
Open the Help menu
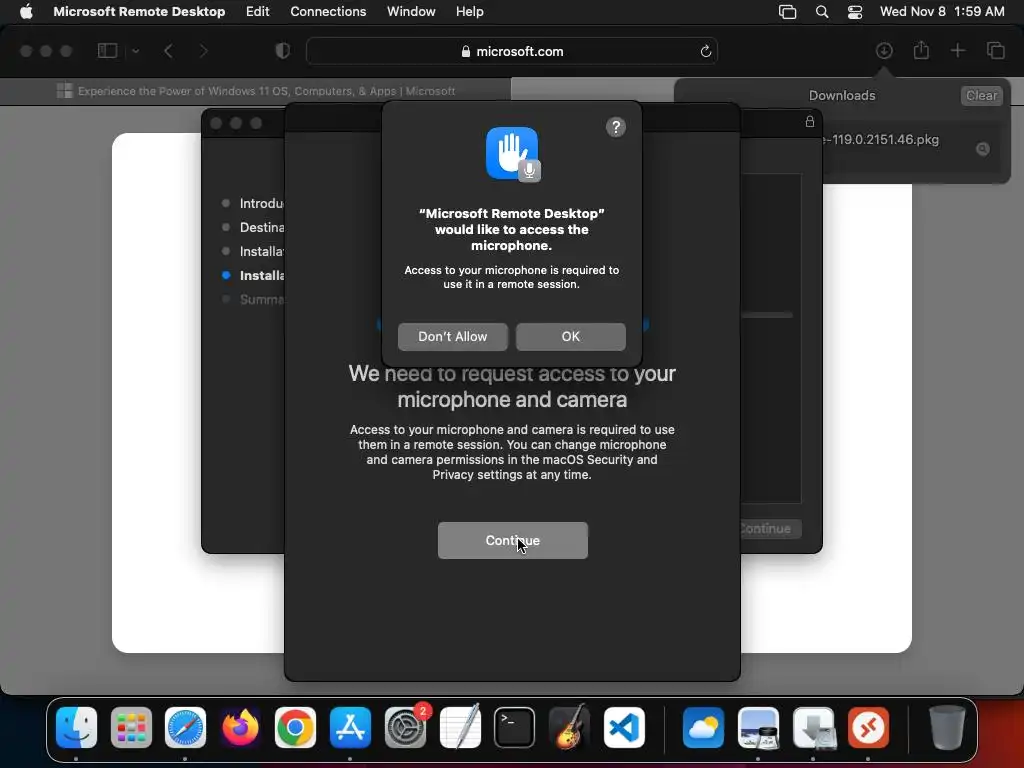(470, 11)
